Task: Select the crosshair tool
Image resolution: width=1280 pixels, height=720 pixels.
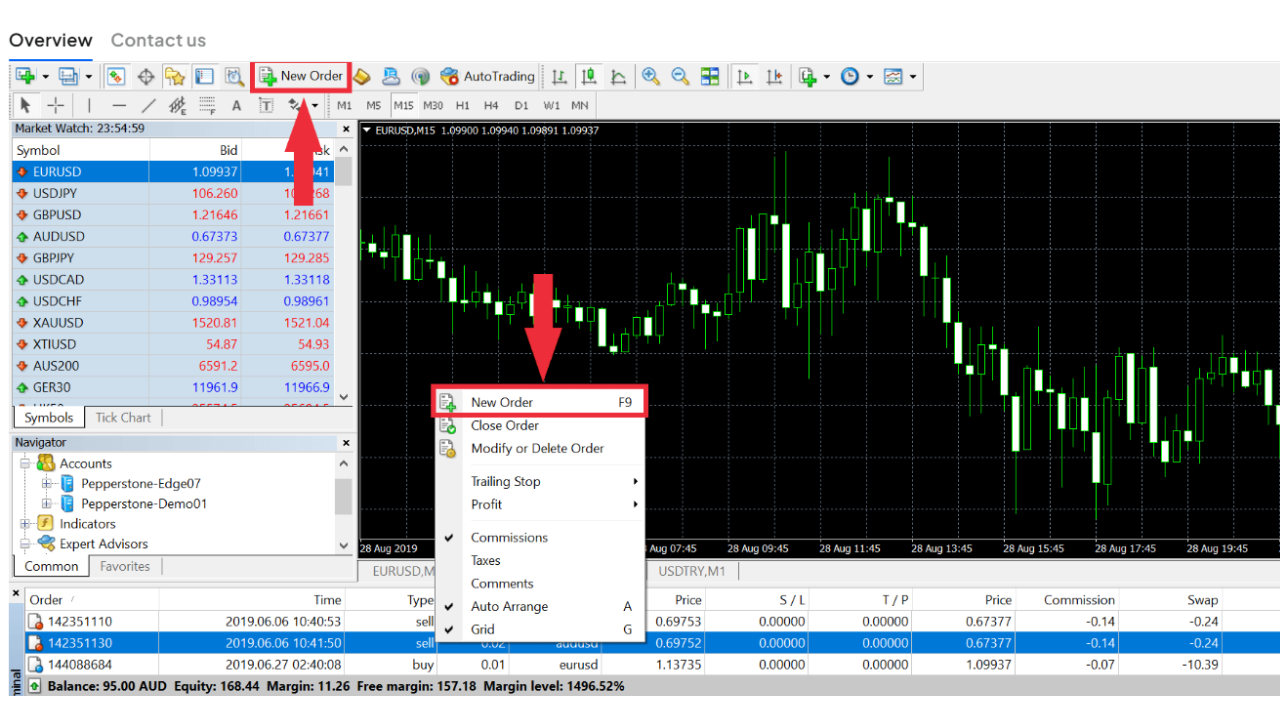Action: click(x=56, y=105)
